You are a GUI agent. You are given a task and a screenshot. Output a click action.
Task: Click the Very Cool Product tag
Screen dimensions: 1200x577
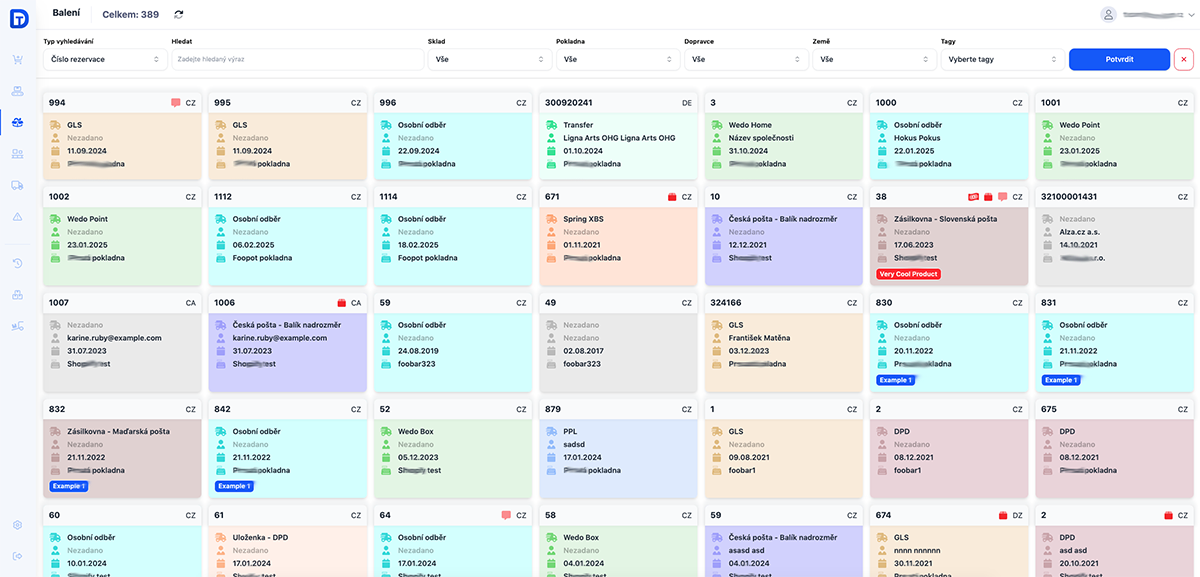908,274
